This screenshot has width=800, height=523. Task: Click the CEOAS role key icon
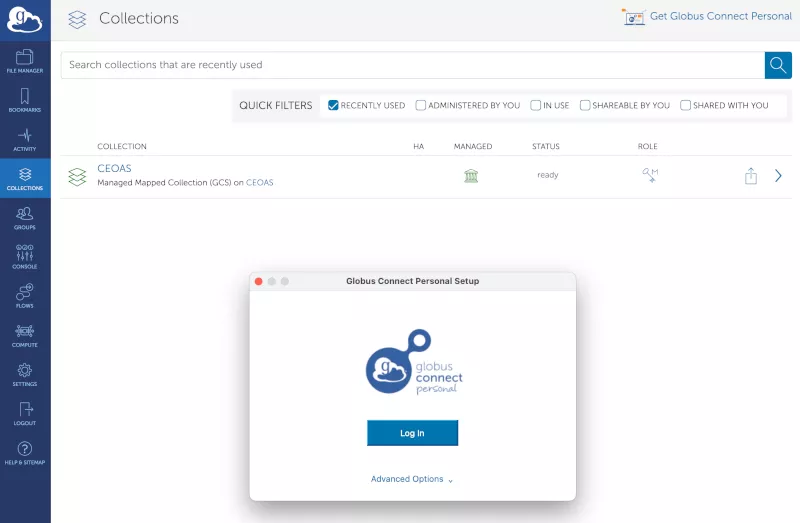tap(649, 175)
